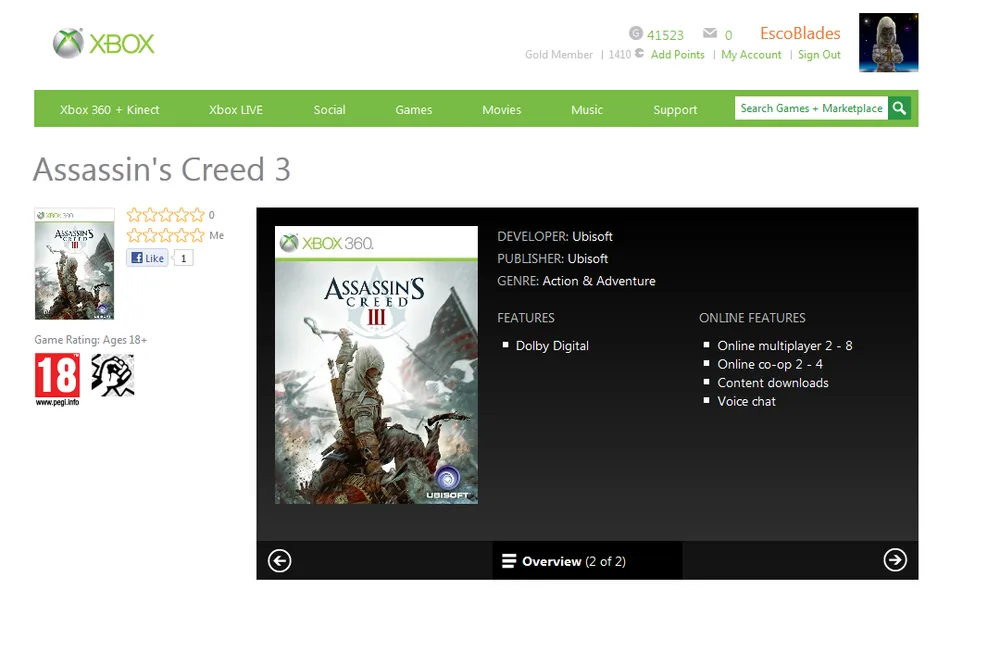Click the Microsoft Points coin icon
This screenshot has width=1000, height=653.
639,54
